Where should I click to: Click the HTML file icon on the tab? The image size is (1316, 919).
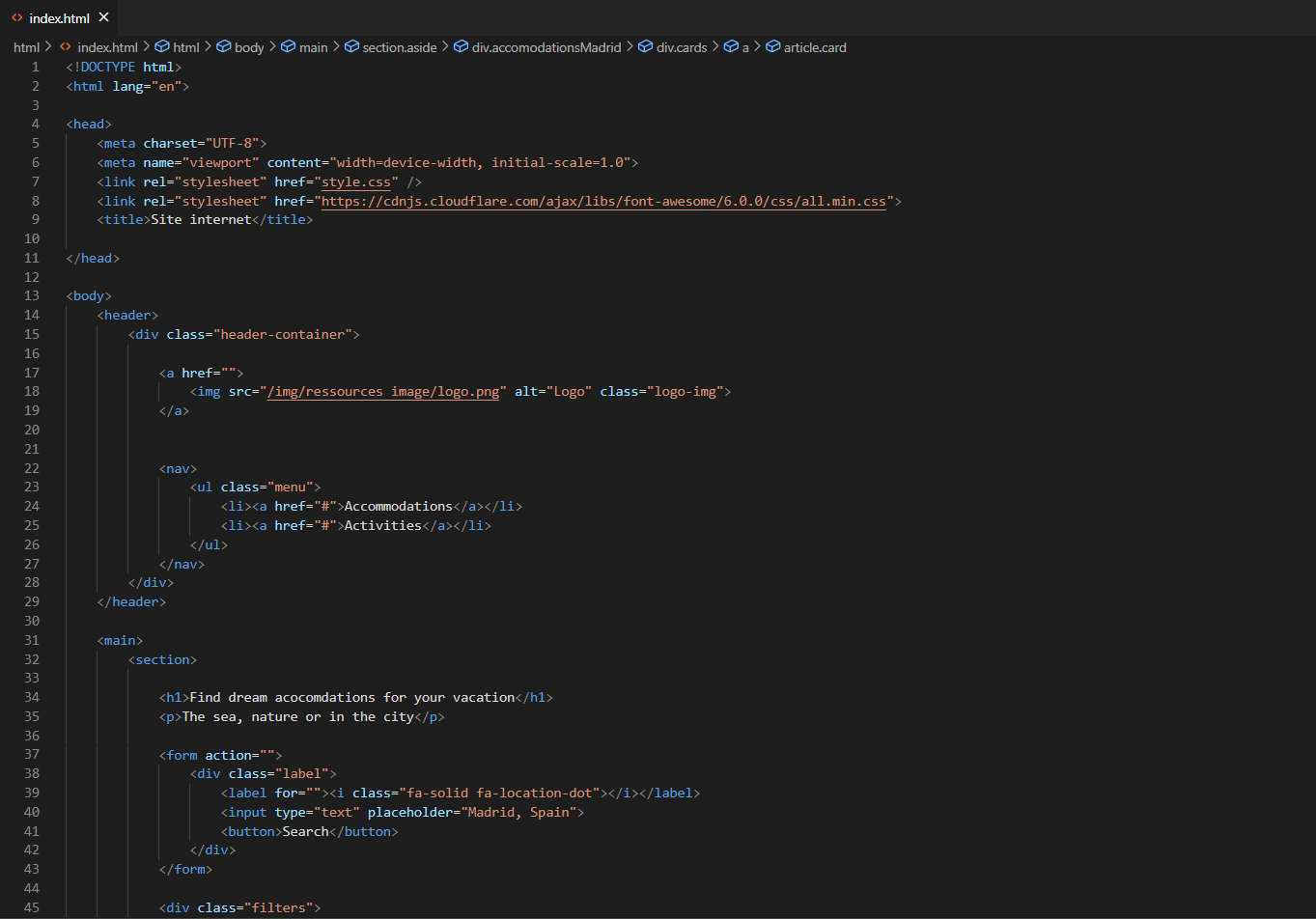[17, 17]
